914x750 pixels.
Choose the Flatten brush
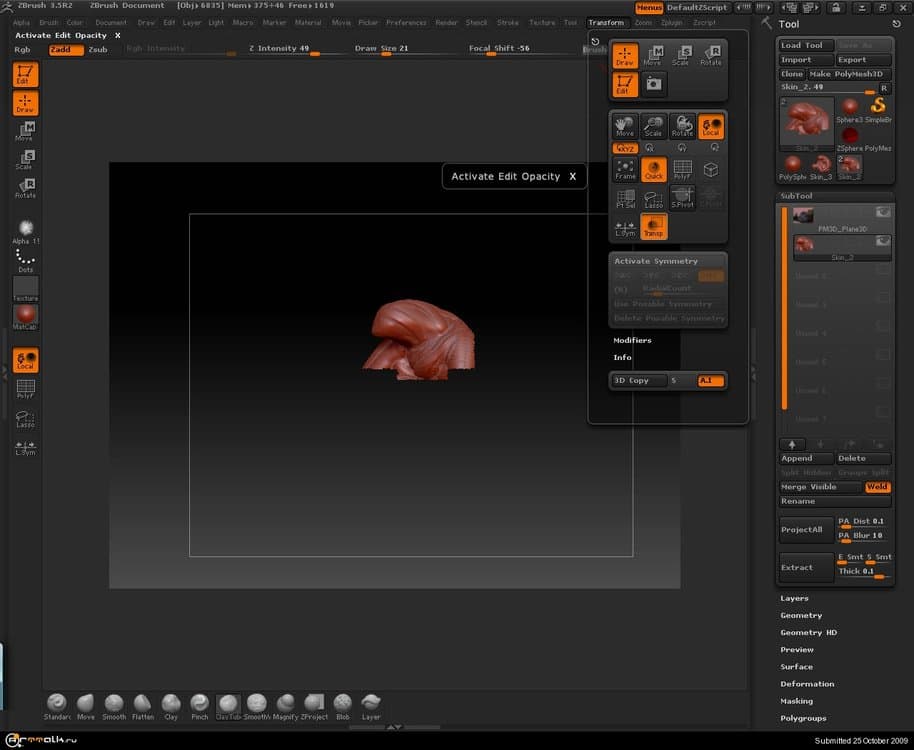coord(142,703)
